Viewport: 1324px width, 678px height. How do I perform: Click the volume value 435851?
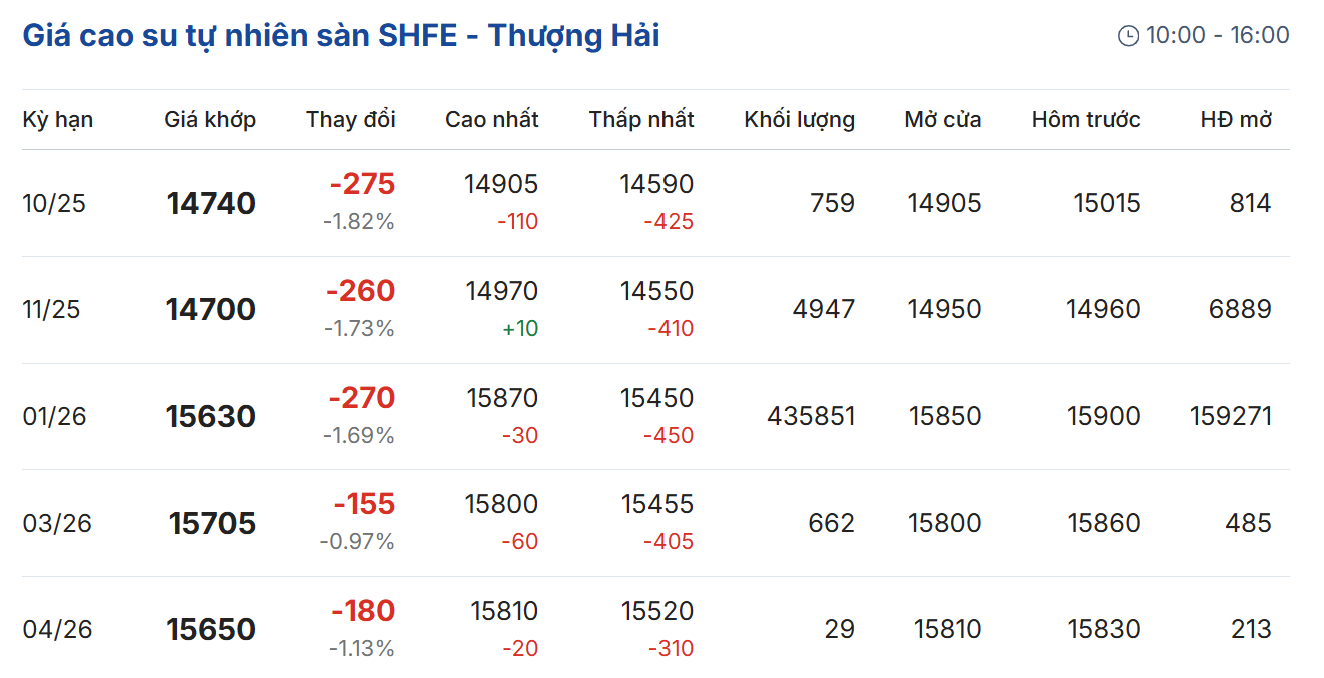[811, 417]
